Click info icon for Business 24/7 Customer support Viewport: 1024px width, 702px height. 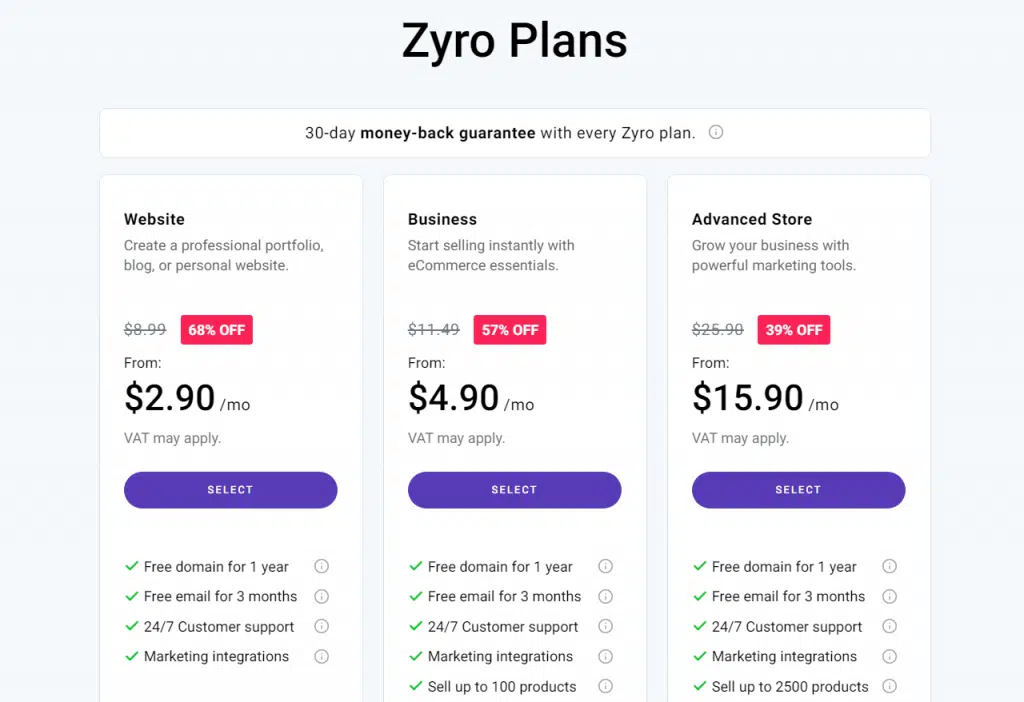[605, 626]
